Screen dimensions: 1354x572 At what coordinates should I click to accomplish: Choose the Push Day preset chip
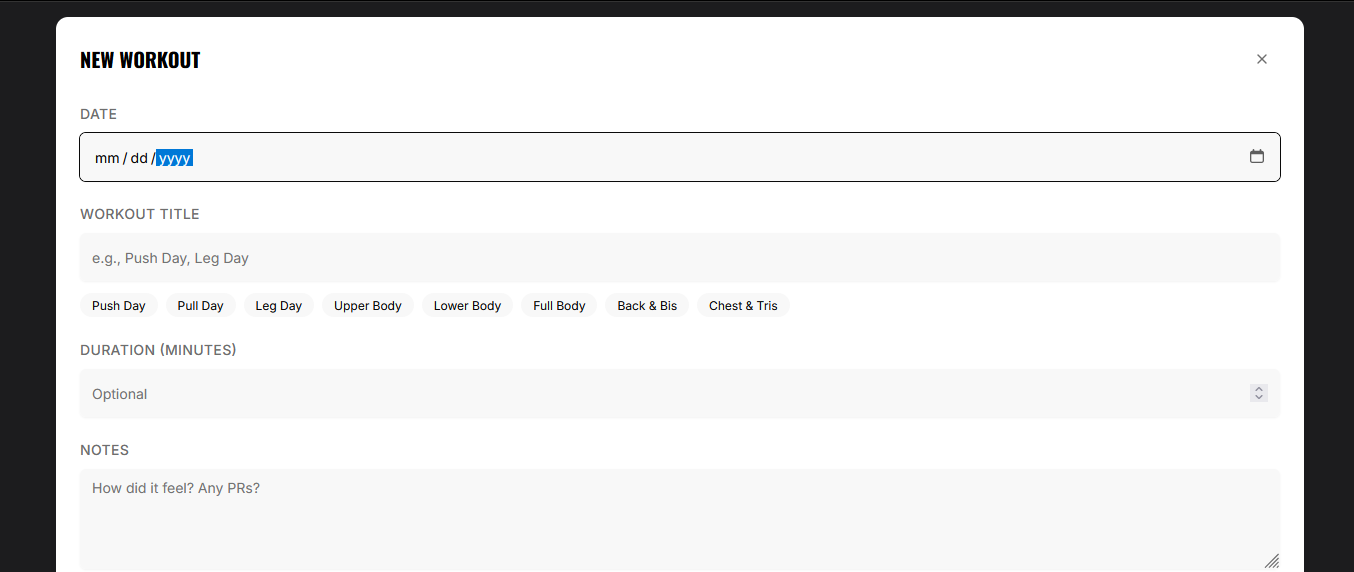click(x=119, y=306)
